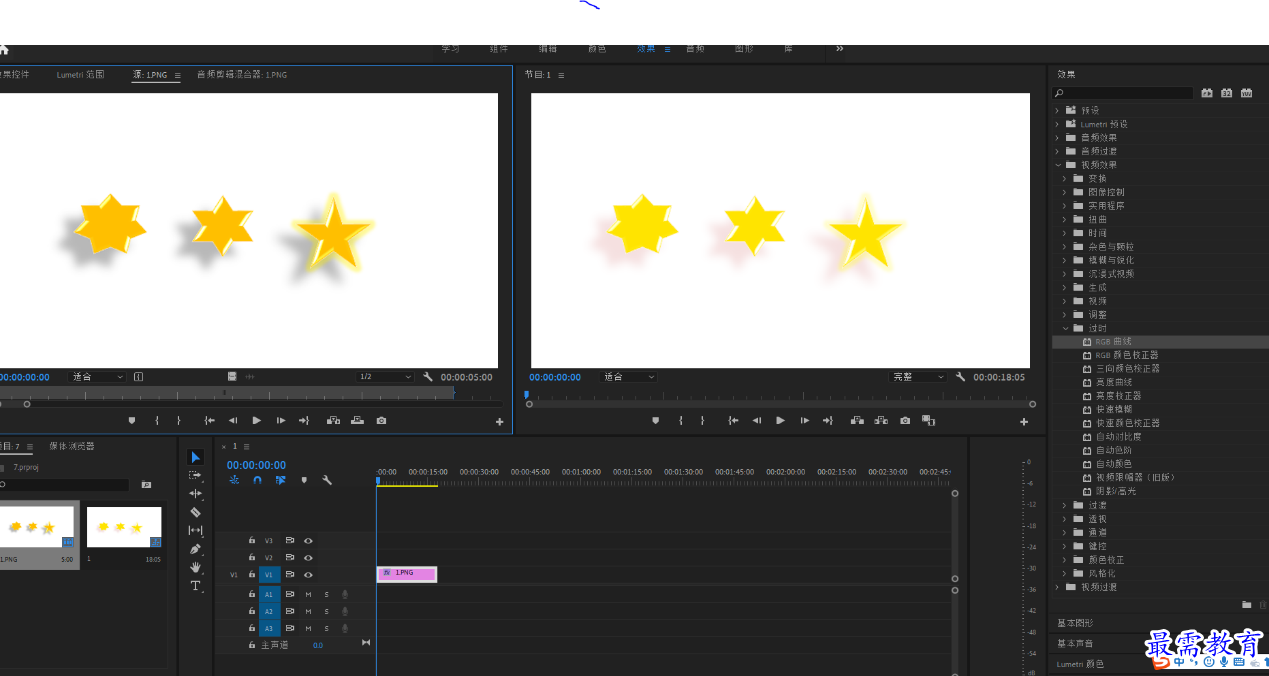Screen dimensions: 1269x676
Task: Toggle track targeting for A1
Action: pos(269,594)
